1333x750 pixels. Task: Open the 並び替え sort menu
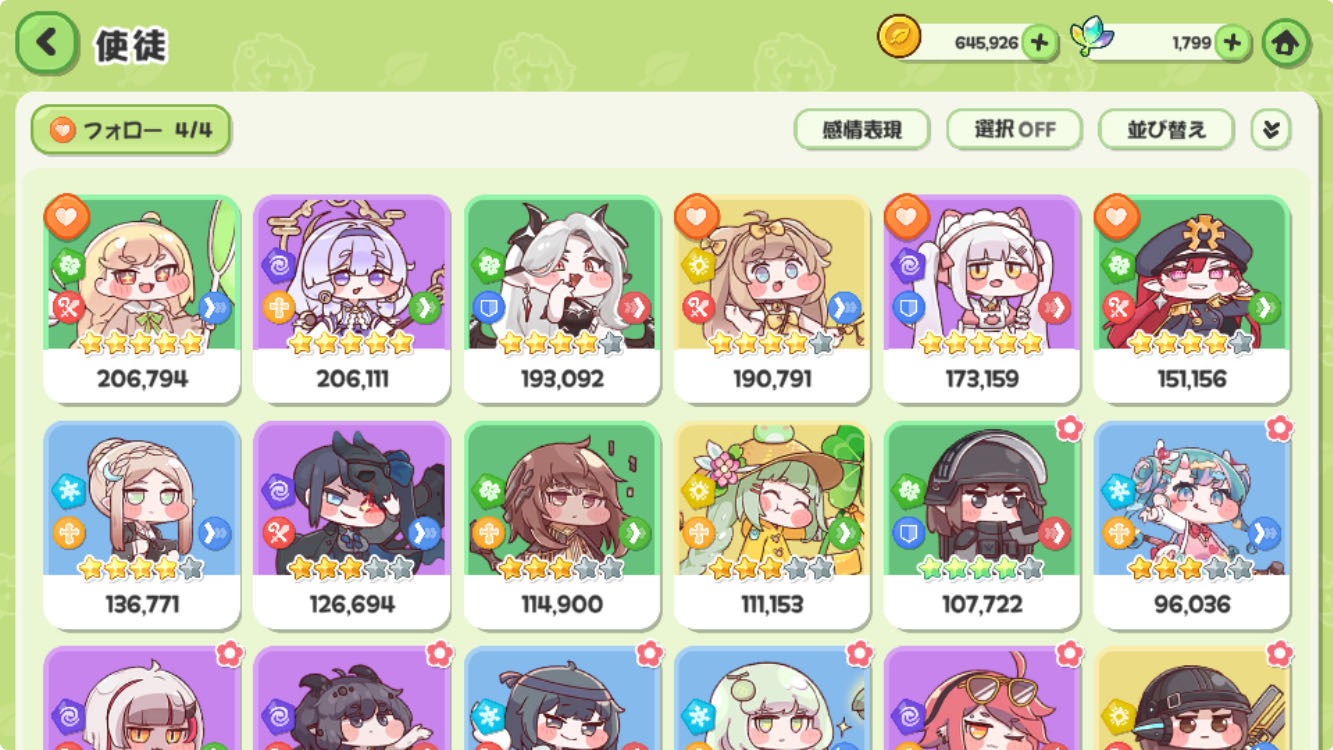pyautogui.click(x=1167, y=130)
